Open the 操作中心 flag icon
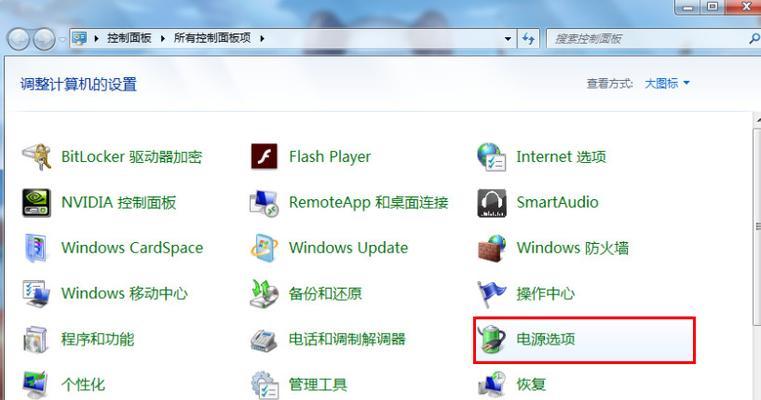Viewport: 761px width, 400px height. click(x=491, y=294)
